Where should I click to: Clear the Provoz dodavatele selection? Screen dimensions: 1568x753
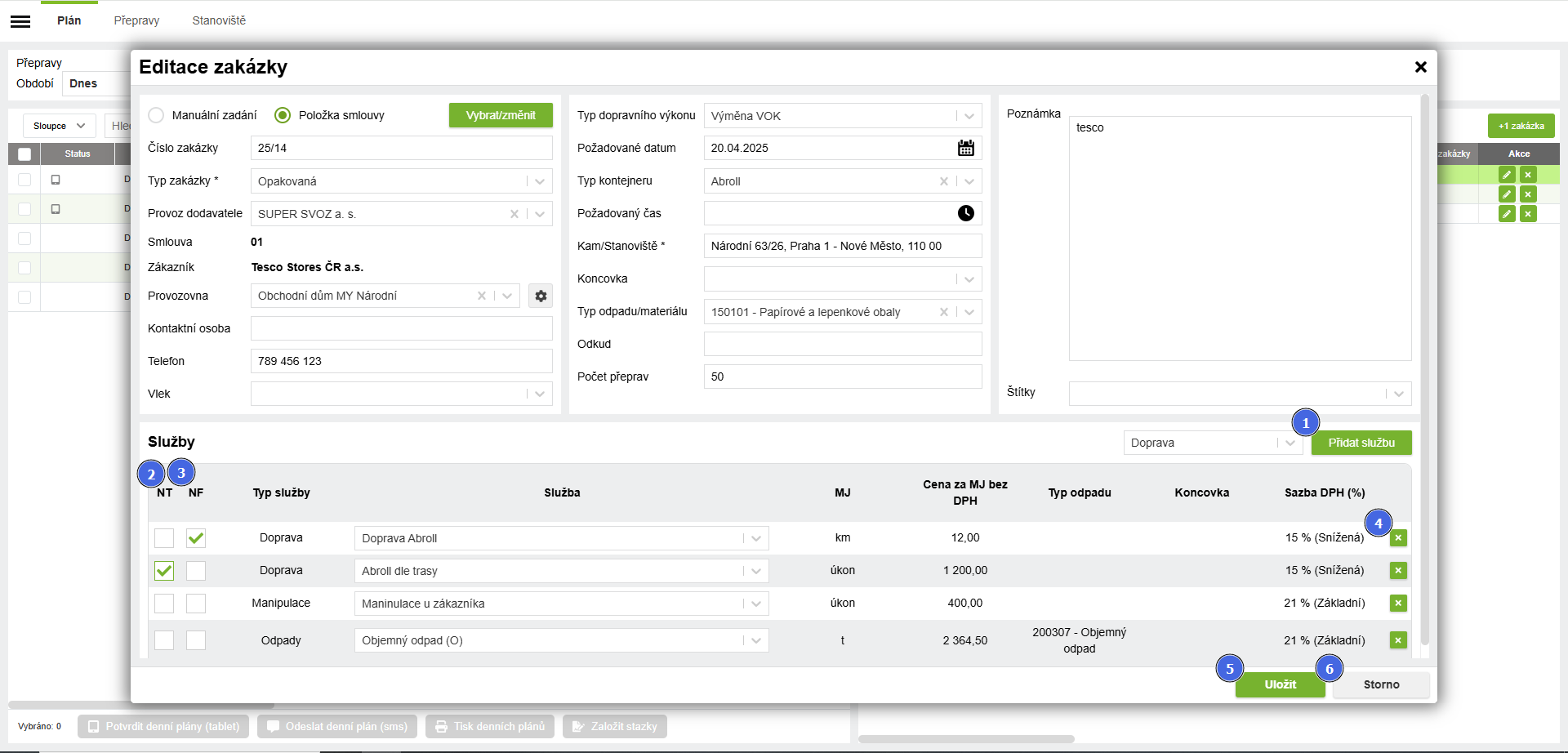tap(514, 214)
